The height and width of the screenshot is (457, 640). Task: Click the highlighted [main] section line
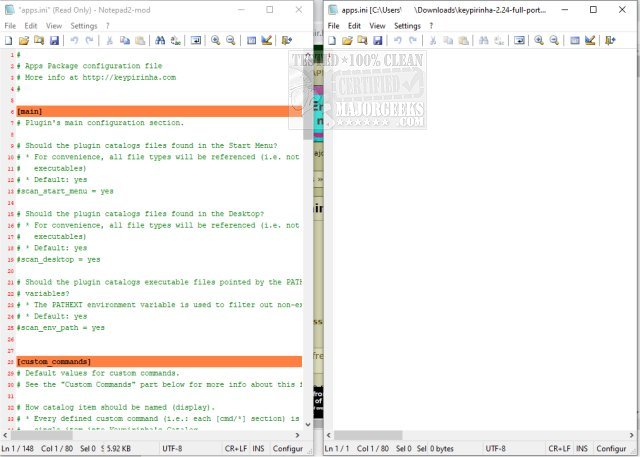click(159, 111)
